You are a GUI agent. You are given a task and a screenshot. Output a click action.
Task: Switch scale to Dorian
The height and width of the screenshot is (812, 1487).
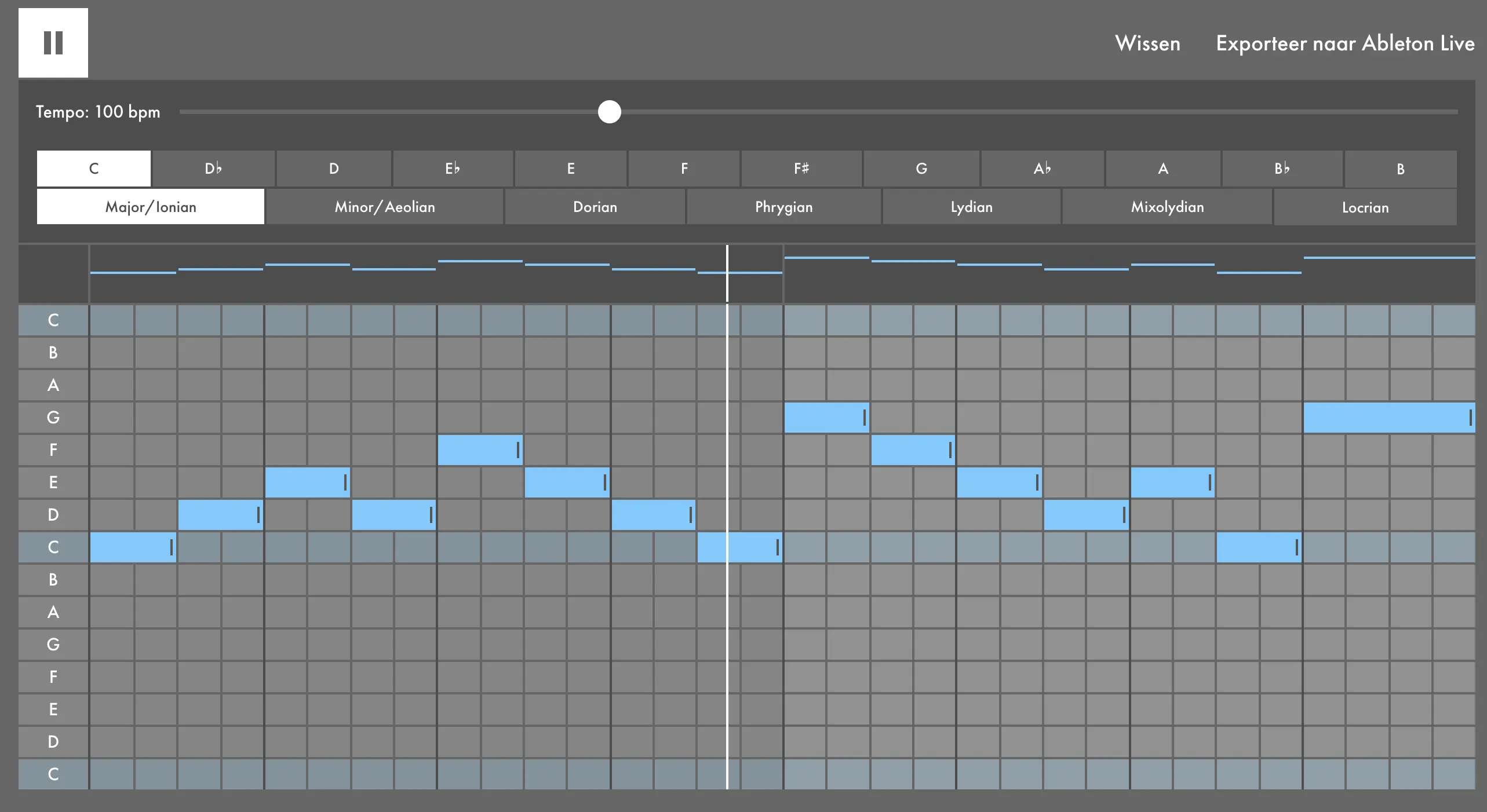pyautogui.click(x=595, y=207)
